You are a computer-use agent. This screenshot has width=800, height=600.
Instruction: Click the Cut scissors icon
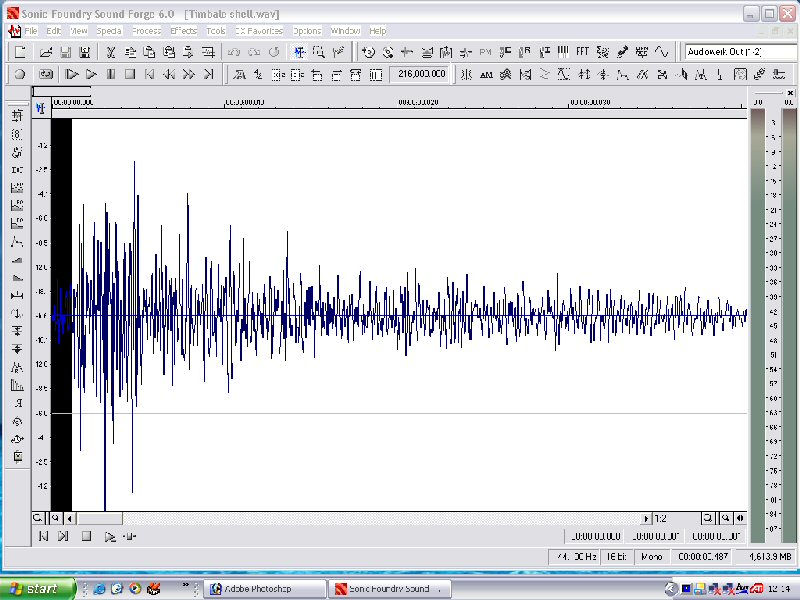click(111, 52)
